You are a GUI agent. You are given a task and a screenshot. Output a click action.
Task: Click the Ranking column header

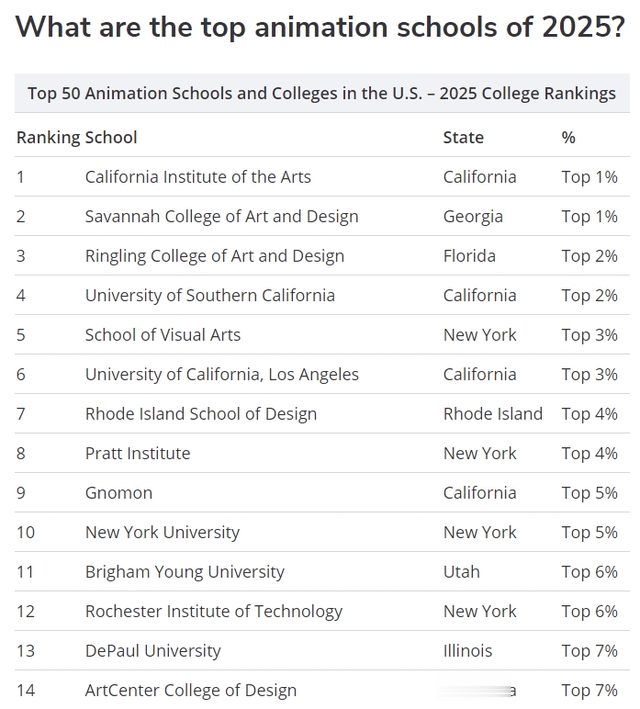tap(49, 137)
